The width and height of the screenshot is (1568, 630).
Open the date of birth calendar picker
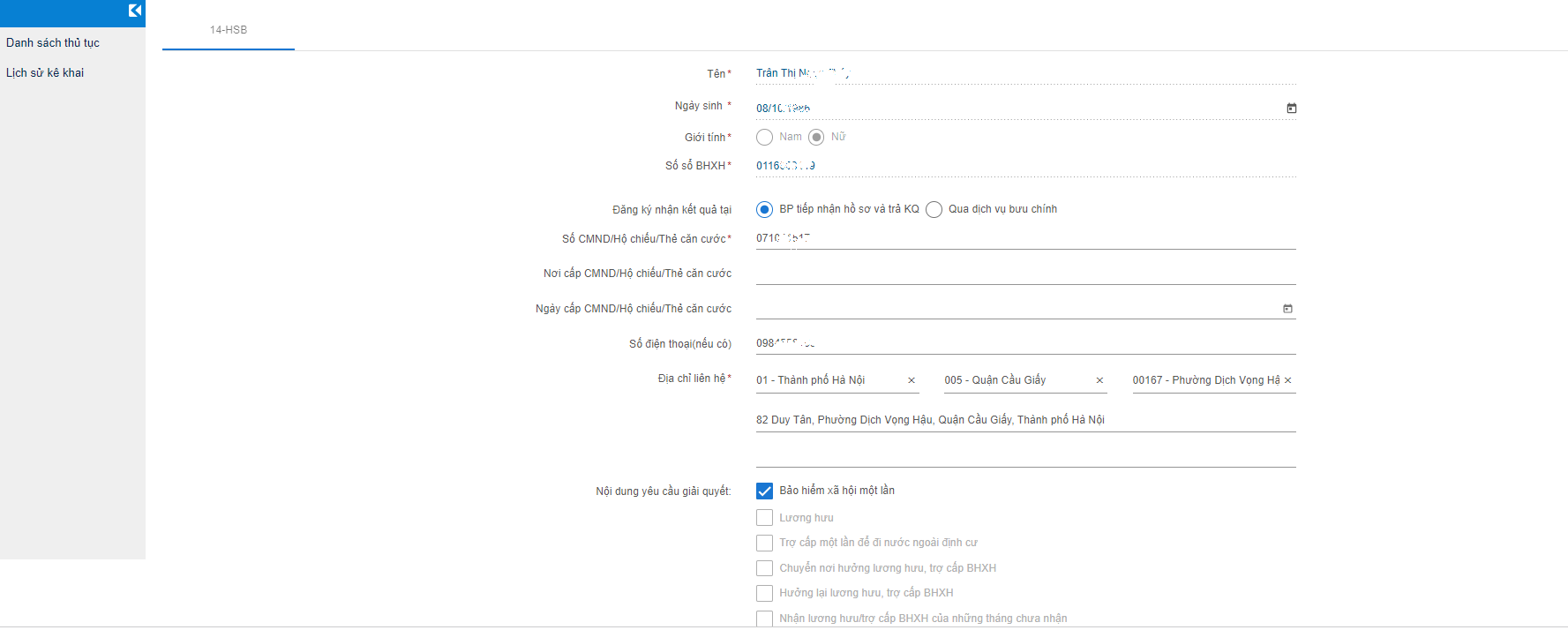coord(1291,108)
